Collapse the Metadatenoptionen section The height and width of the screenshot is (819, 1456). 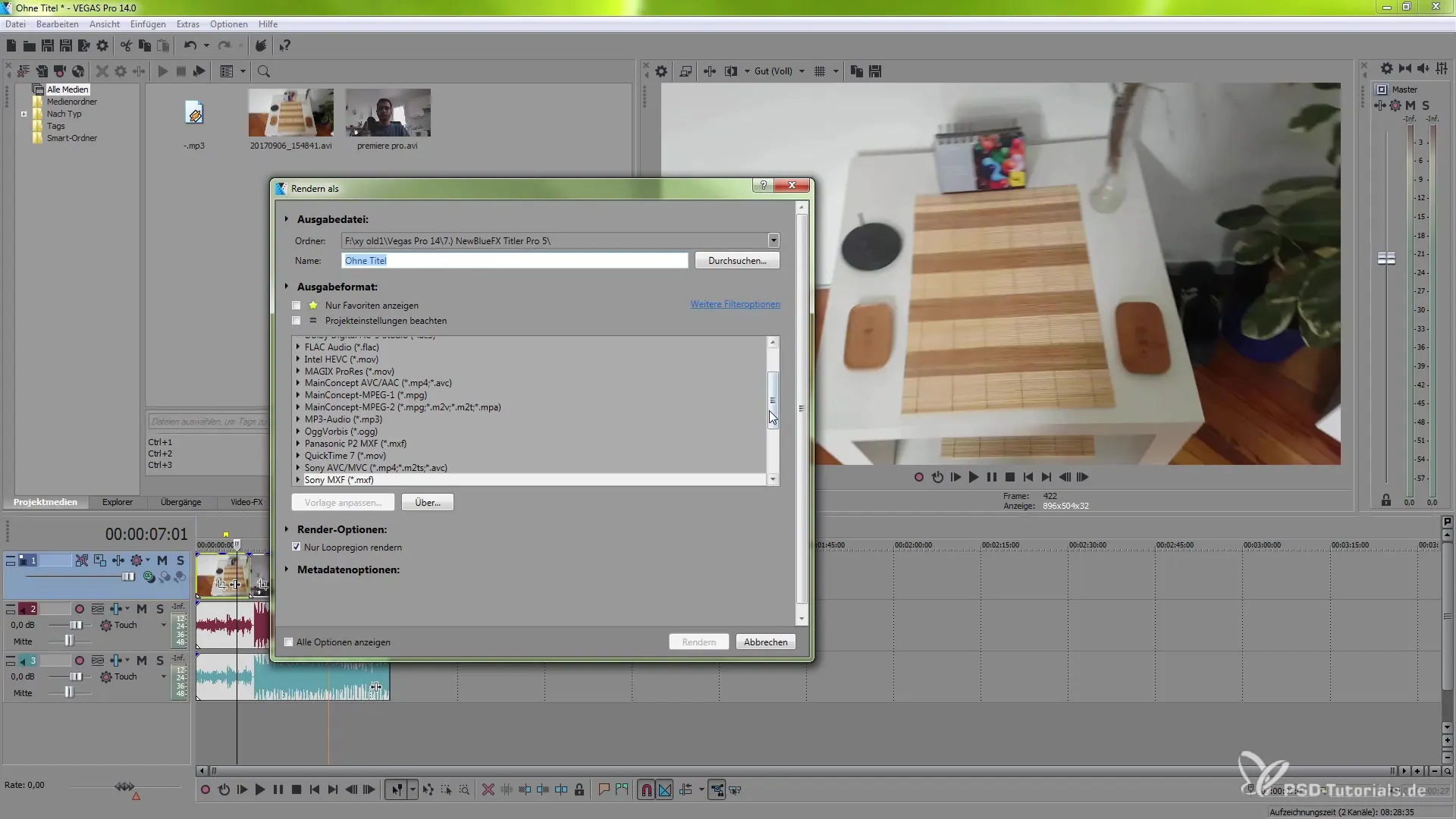[287, 570]
